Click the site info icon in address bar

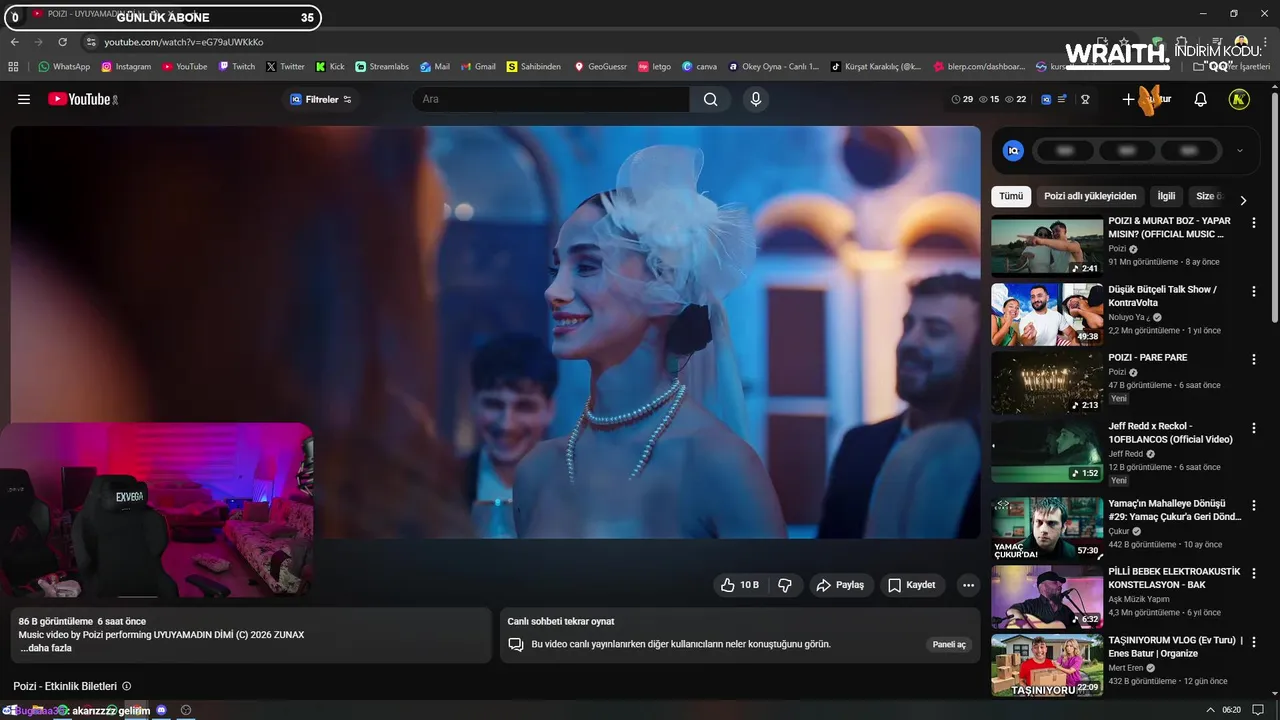91,42
